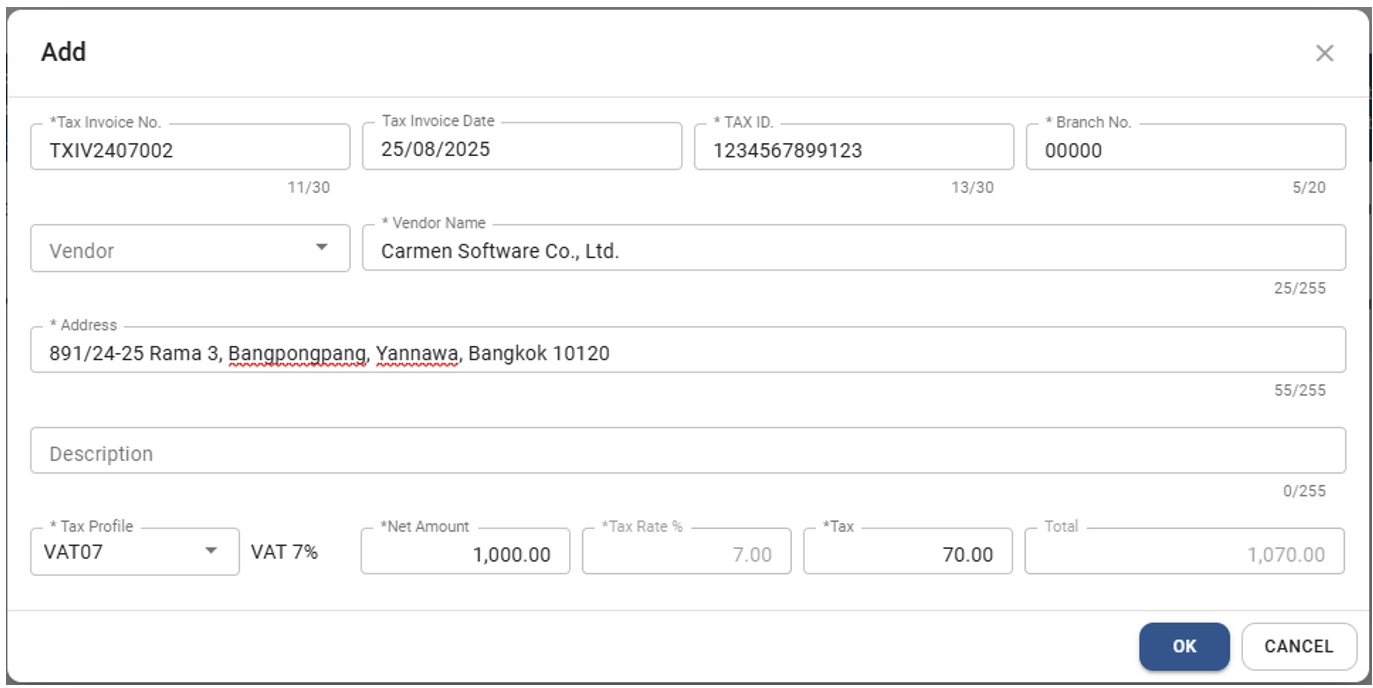Click into the TAX ID field

pos(853,150)
